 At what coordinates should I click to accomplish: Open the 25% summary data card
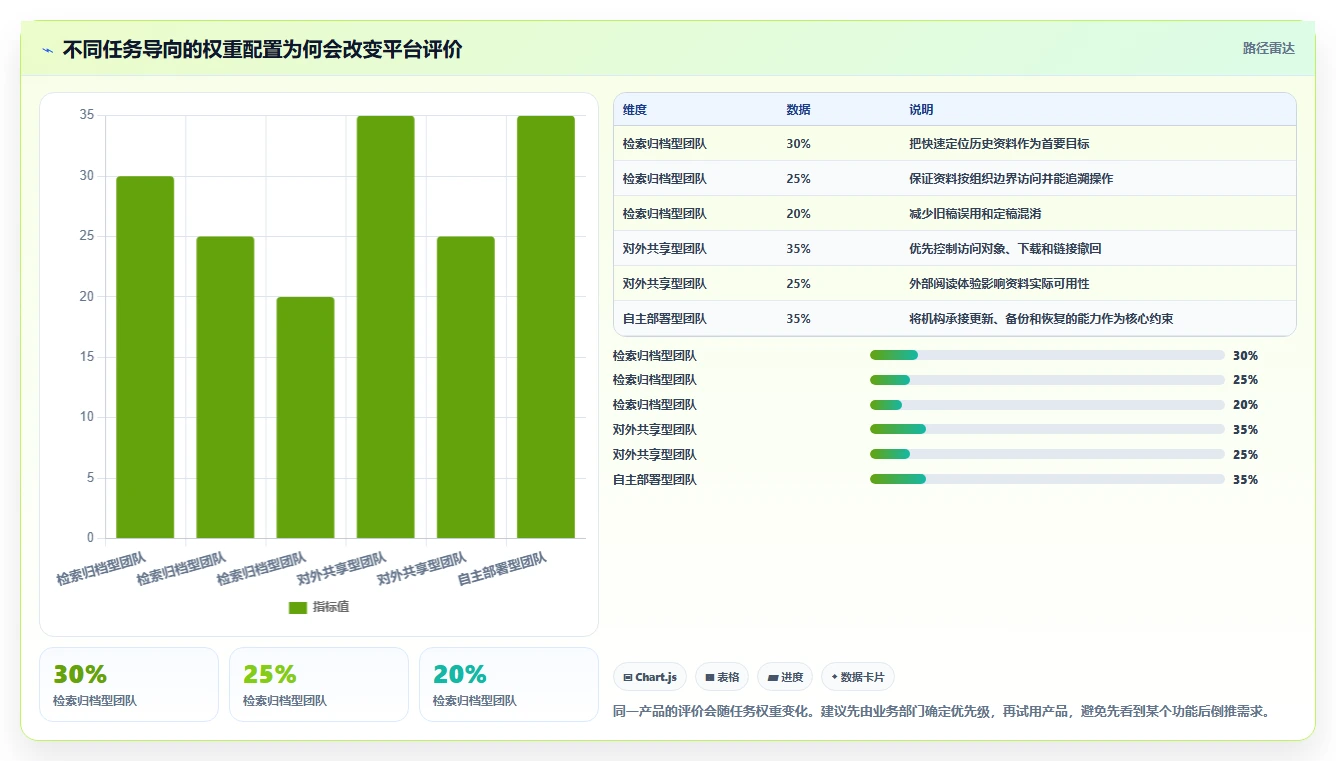pos(319,684)
